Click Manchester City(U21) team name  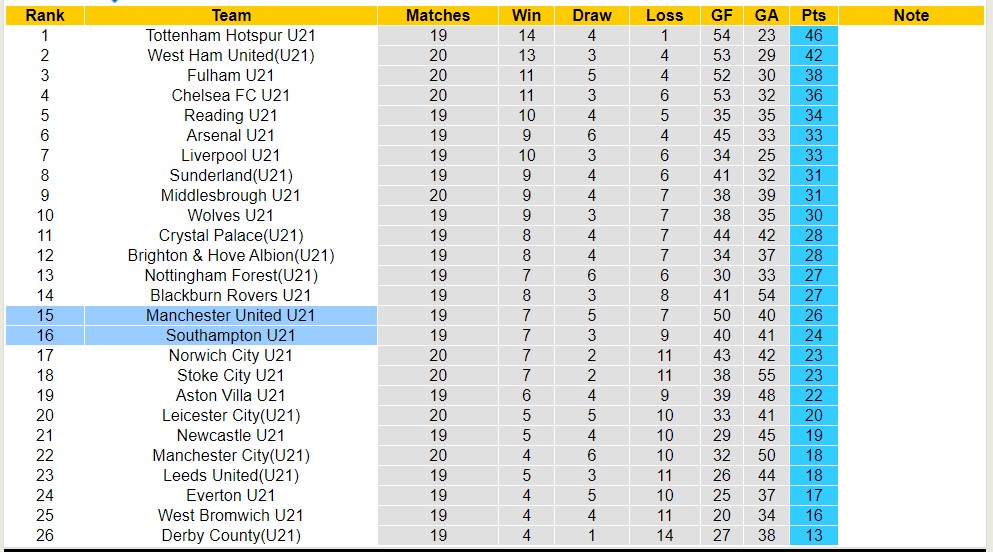231,455
